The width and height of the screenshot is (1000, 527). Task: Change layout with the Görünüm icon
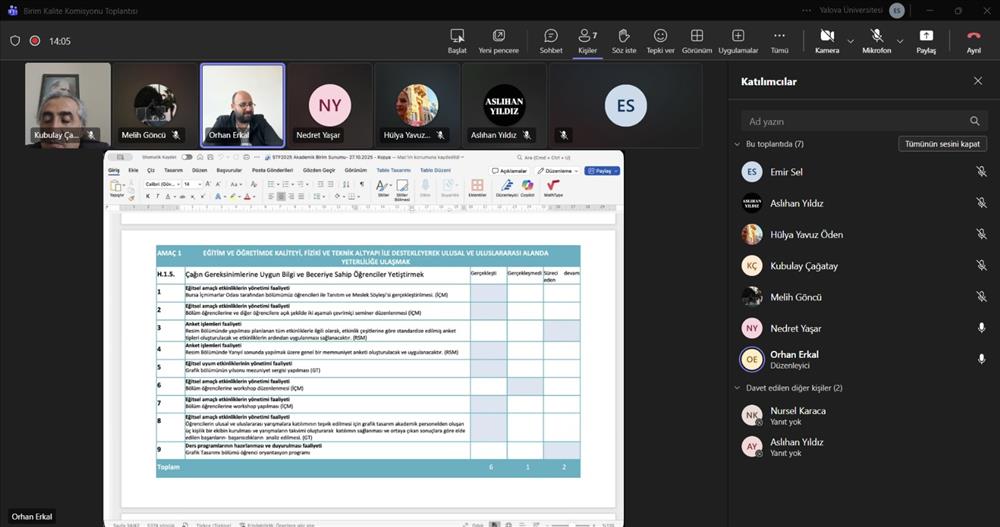pyautogui.click(x=697, y=36)
